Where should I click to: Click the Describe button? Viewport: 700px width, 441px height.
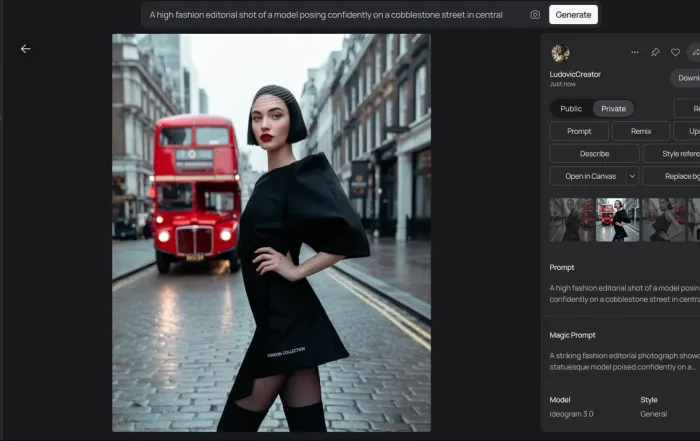(x=594, y=154)
